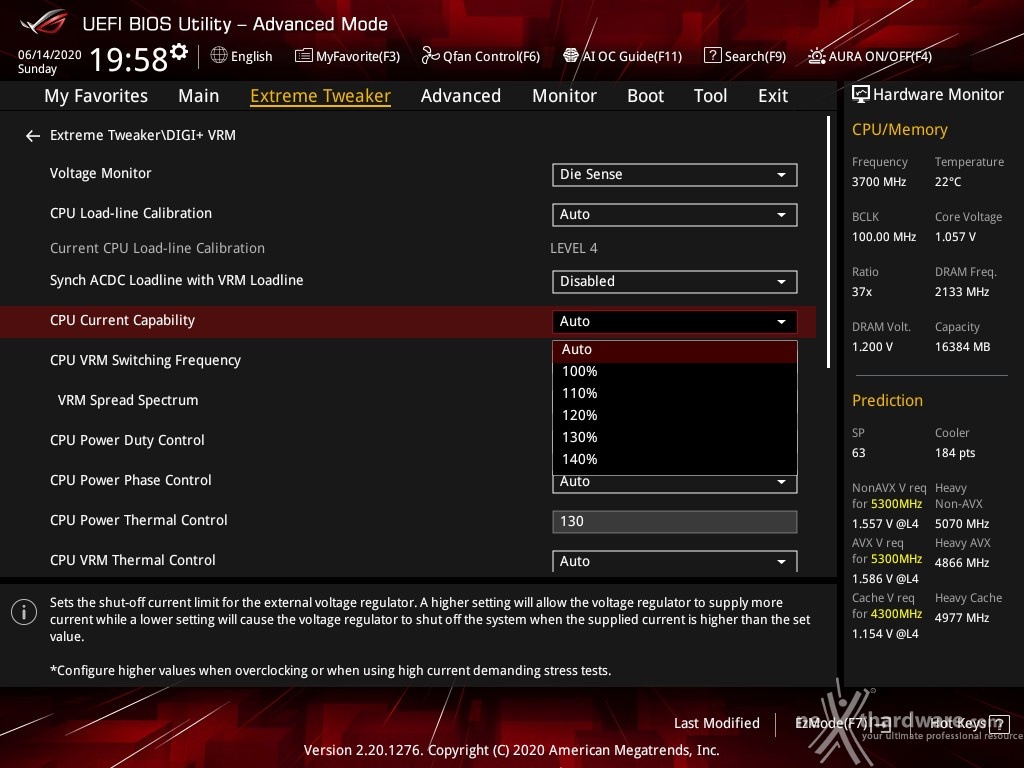Select the CPU Current Capability row label
The image size is (1024, 768).
point(123,321)
